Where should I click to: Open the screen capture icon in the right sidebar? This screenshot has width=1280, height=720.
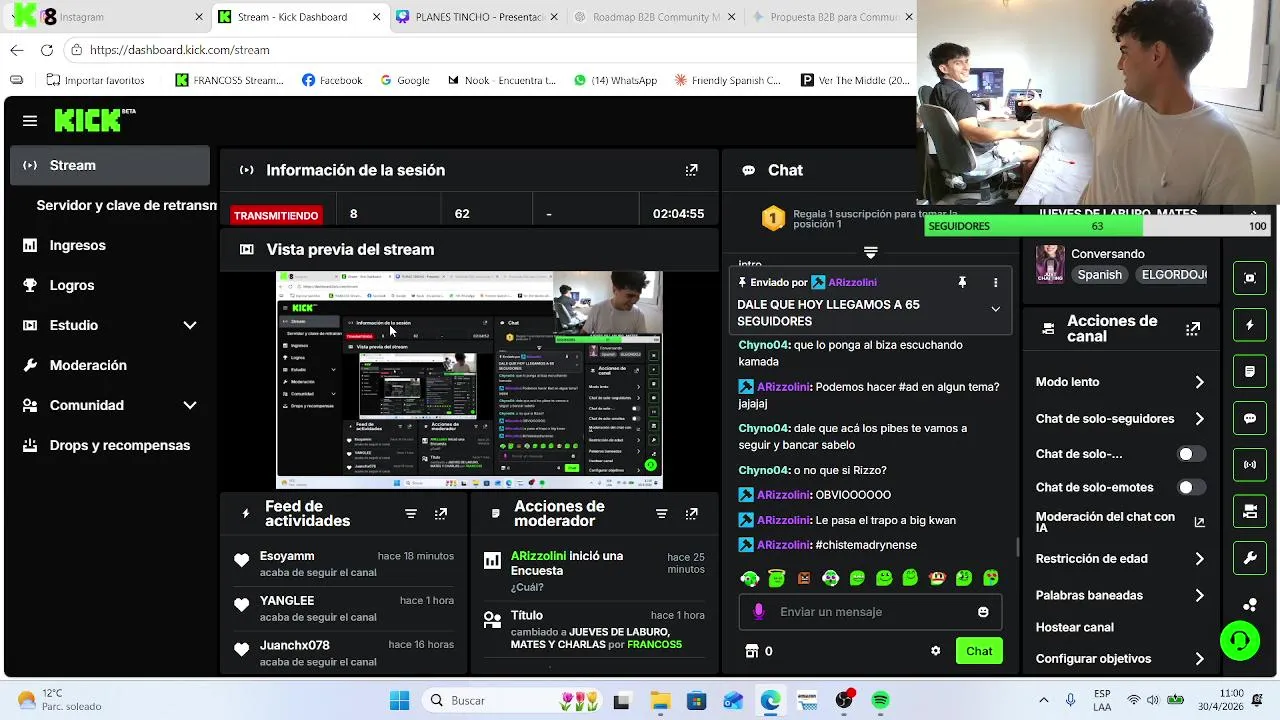[x=1250, y=278]
